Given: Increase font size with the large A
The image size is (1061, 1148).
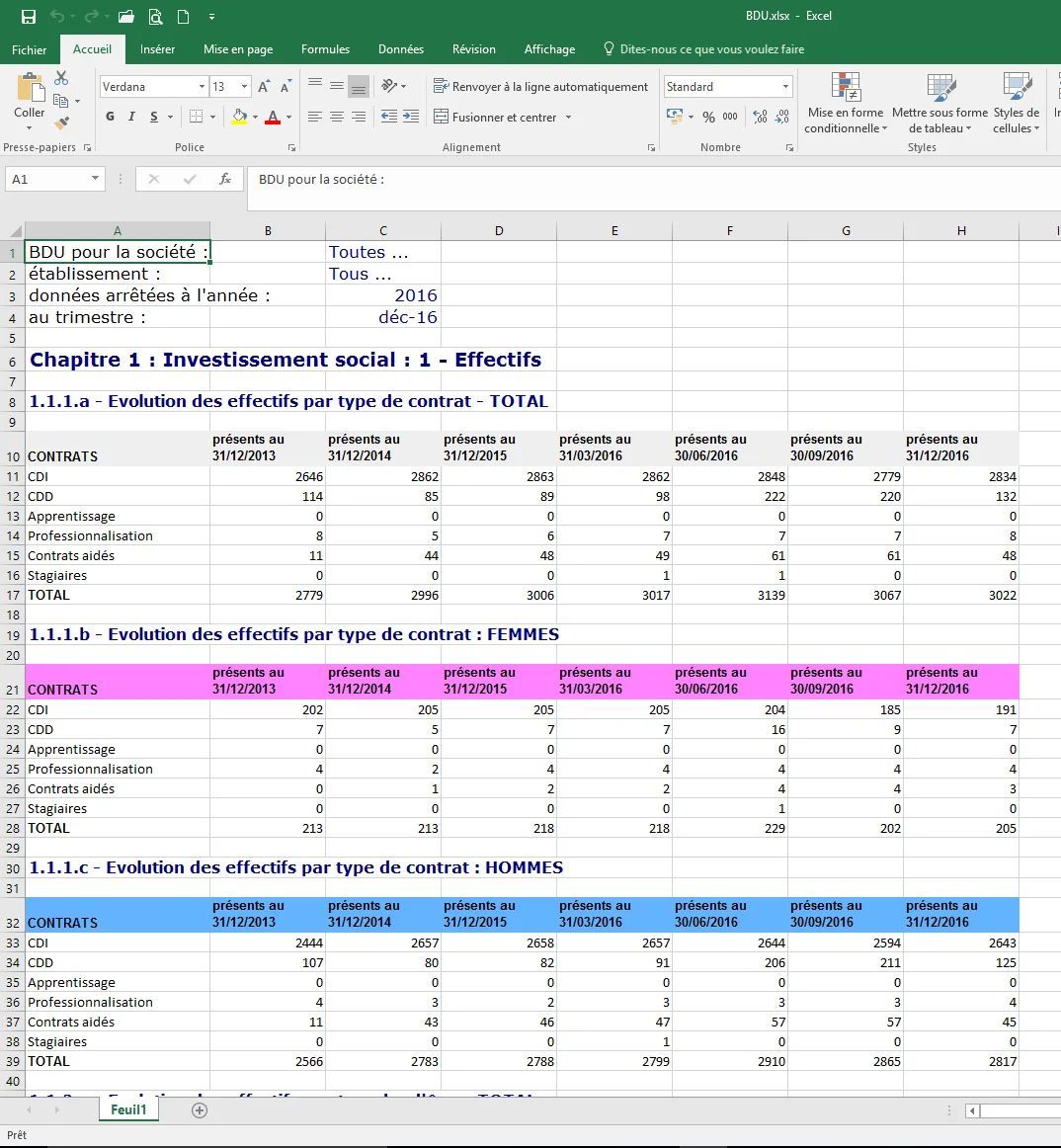Looking at the screenshot, I should click(x=265, y=86).
